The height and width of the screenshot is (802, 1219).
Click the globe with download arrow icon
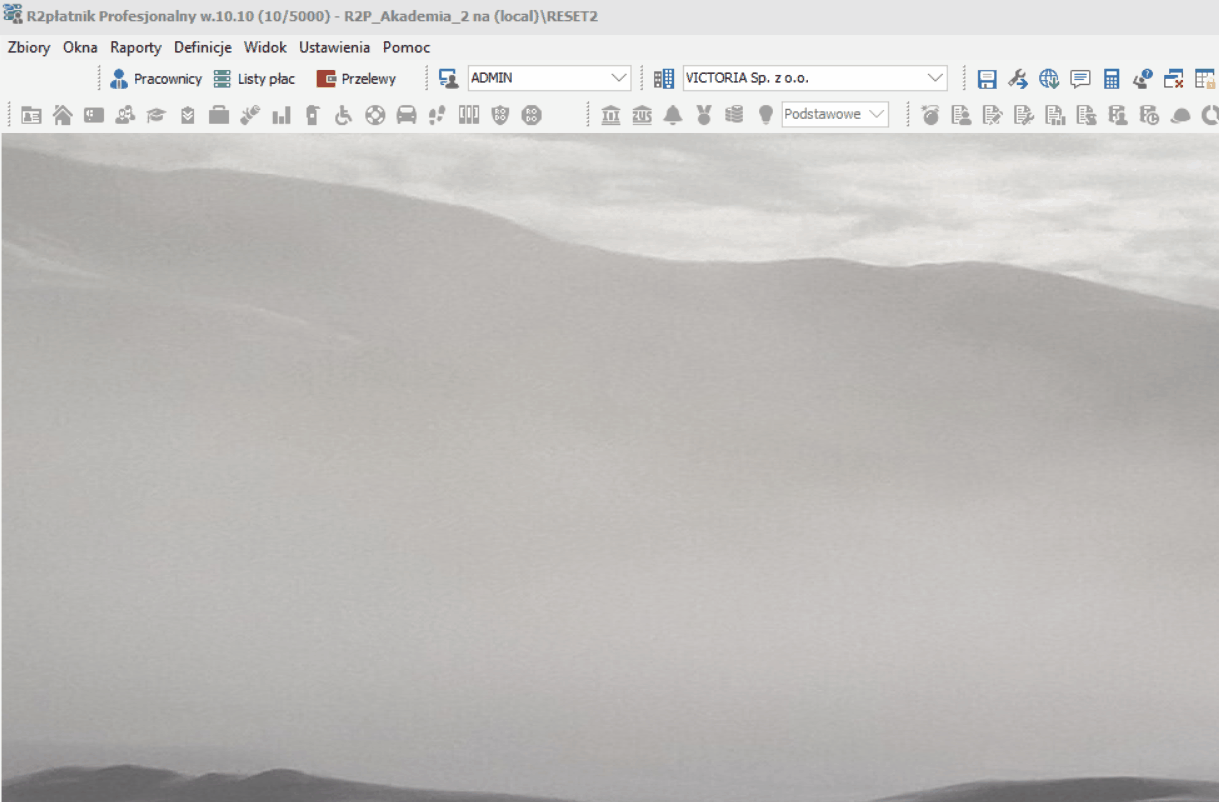coord(1048,79)
